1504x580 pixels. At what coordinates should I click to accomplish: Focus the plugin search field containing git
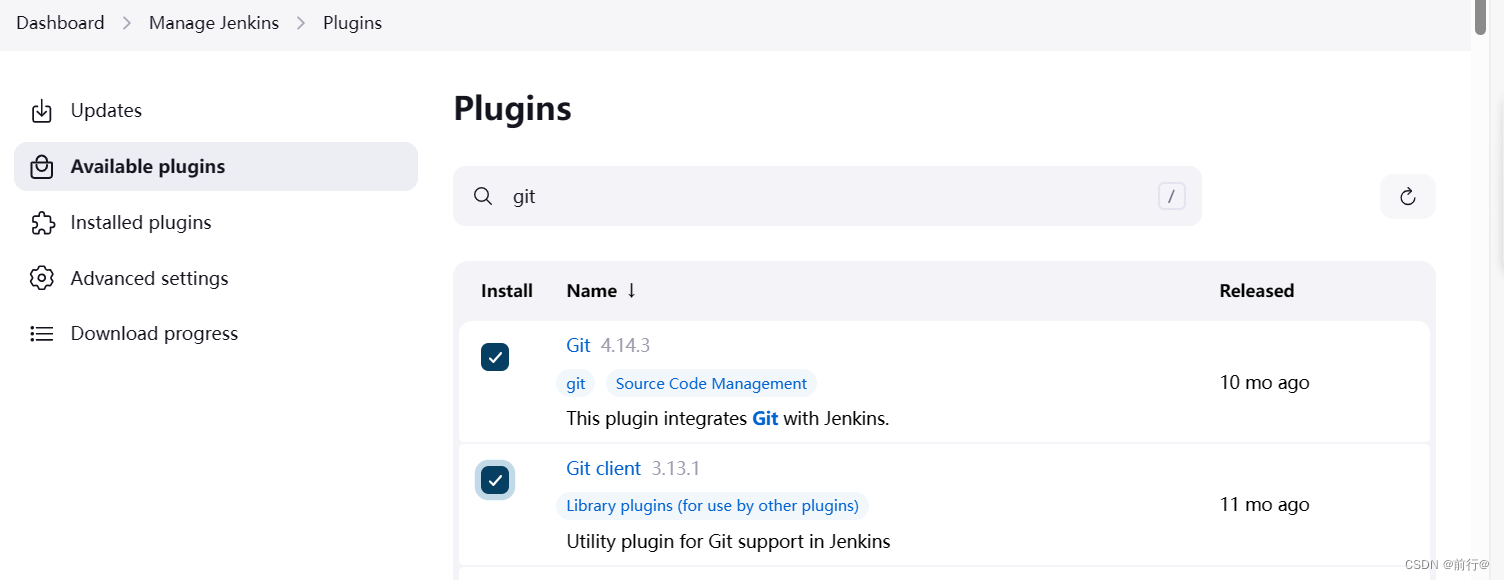(x=820, y=196)
